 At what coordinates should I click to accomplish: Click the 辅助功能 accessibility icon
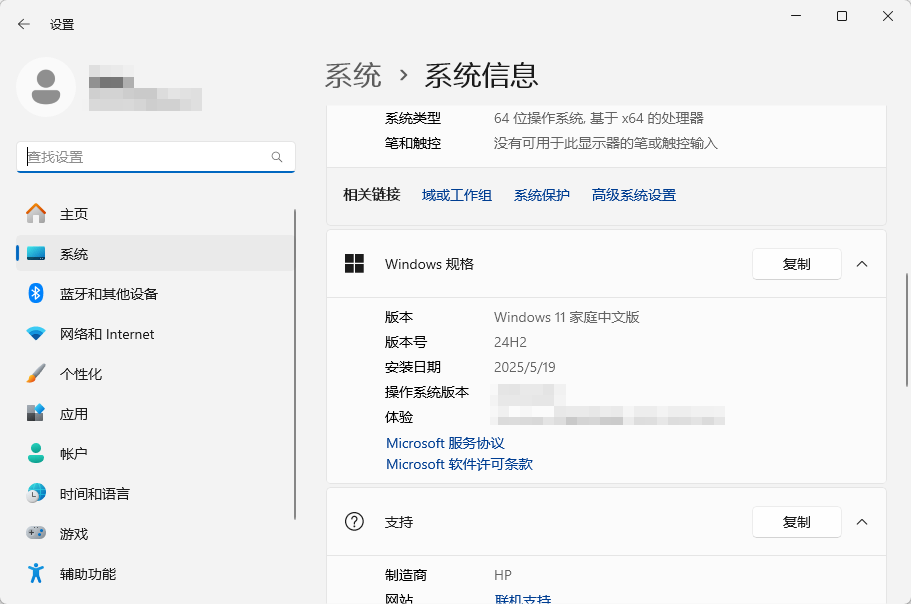click(x=34, y=573)
